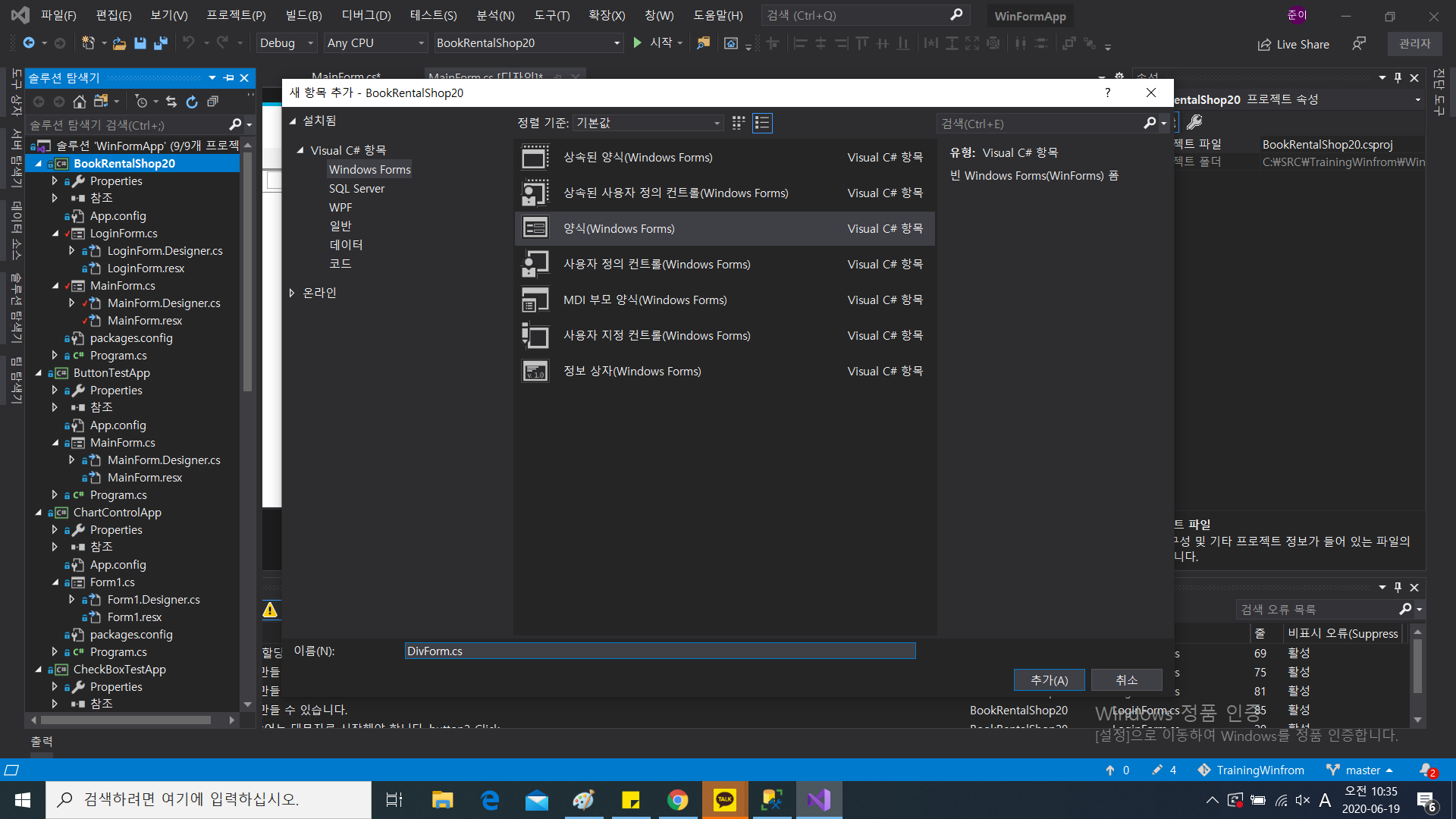
Task: Select the SQL Server category
Action: (x=356, y=188)
